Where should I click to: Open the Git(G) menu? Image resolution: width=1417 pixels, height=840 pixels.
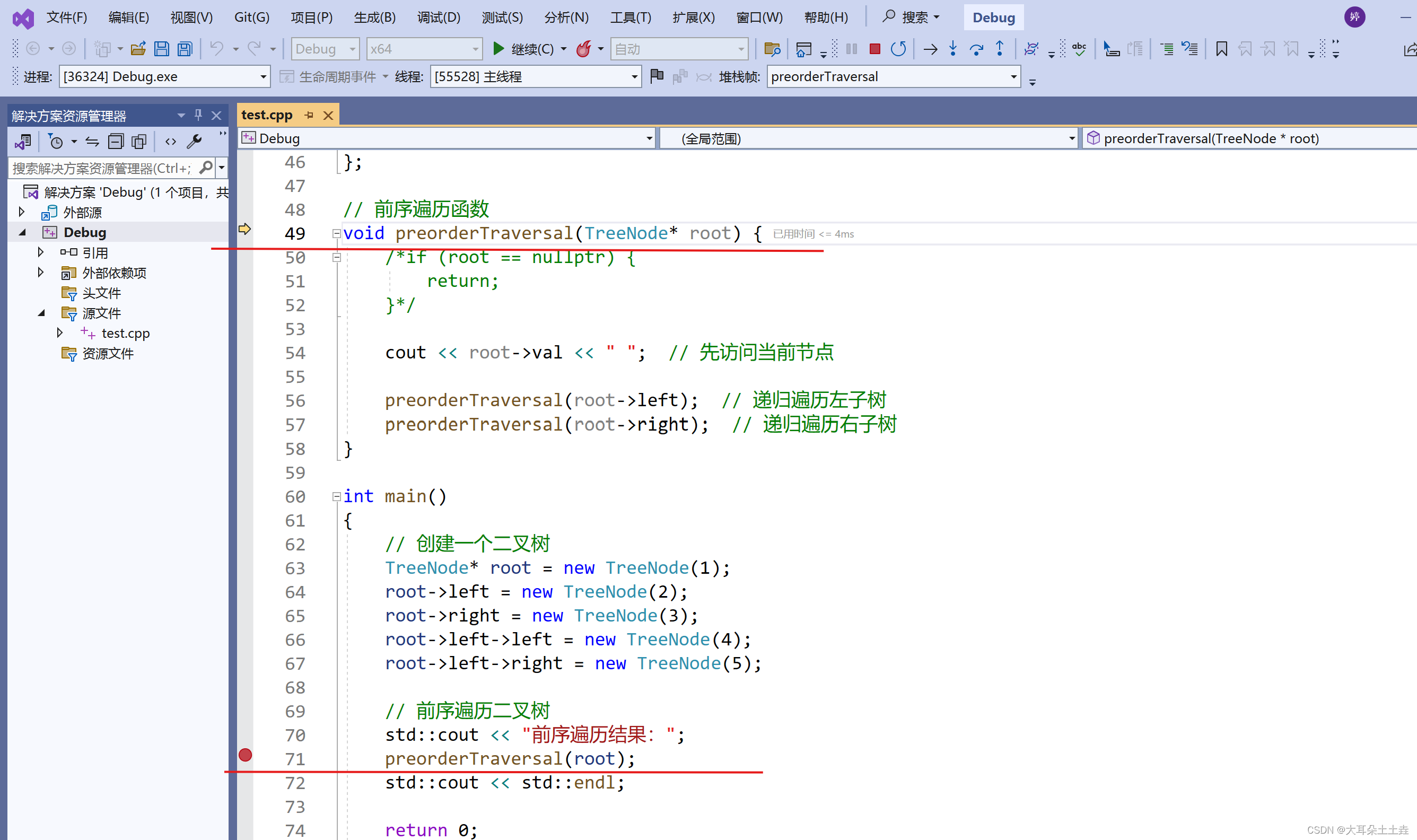pyautogui.click(x=252, y=17)
